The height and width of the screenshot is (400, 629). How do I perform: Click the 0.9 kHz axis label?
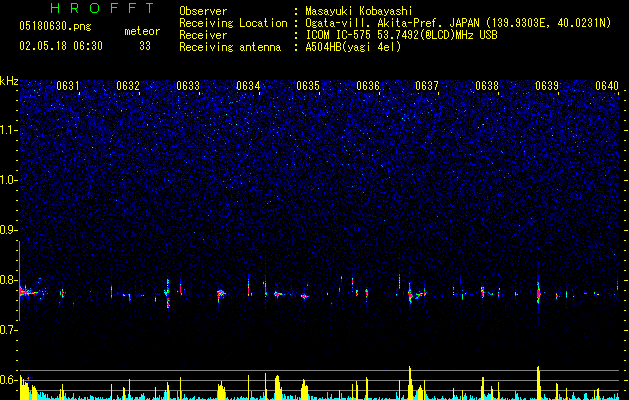pos(8,230)
